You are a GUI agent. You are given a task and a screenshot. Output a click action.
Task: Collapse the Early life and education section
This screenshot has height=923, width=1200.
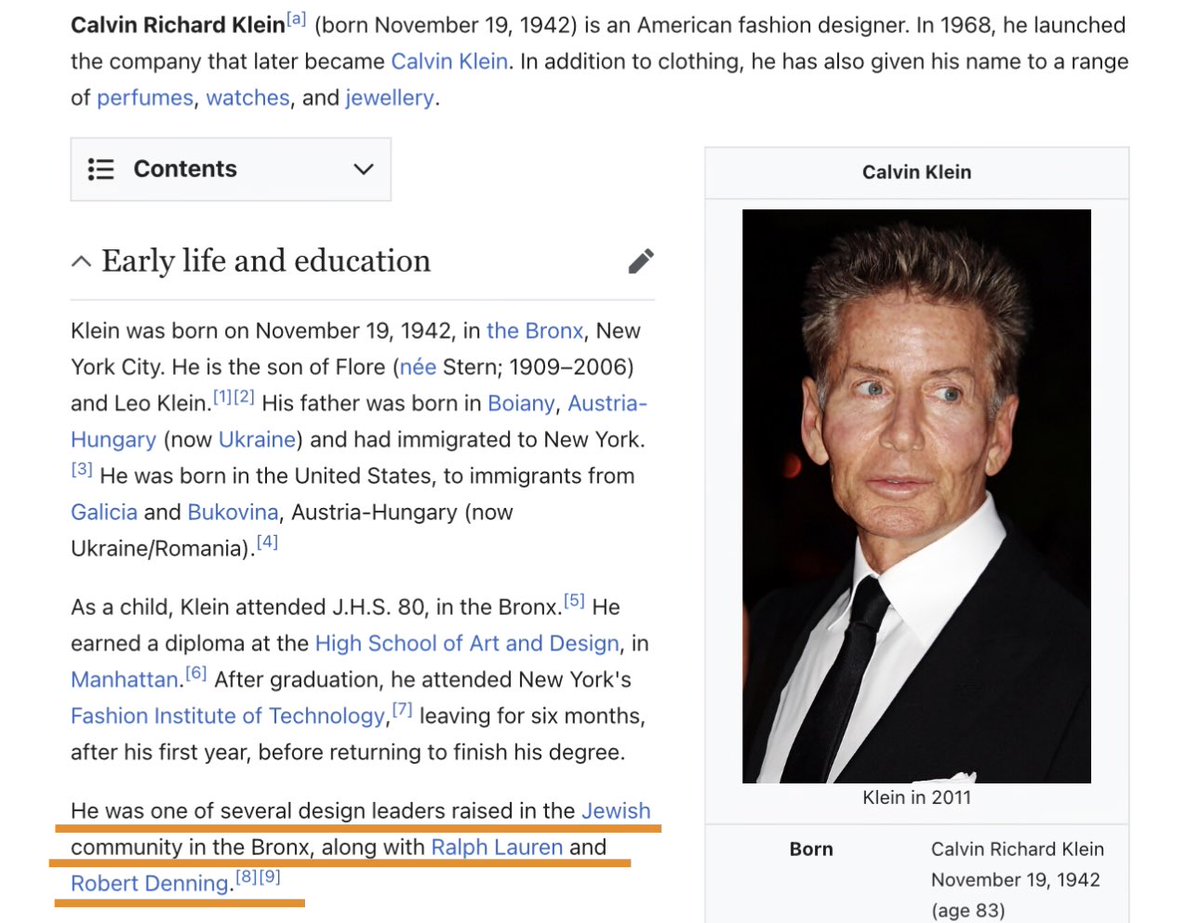click(81, 262)
